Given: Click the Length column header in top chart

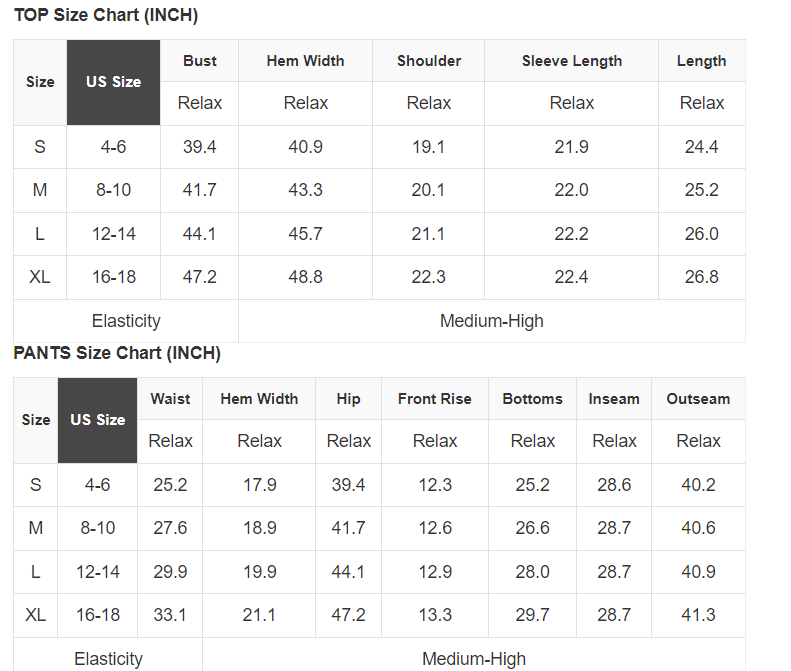Looking at the screenshot, I should (x=701, y=61).
